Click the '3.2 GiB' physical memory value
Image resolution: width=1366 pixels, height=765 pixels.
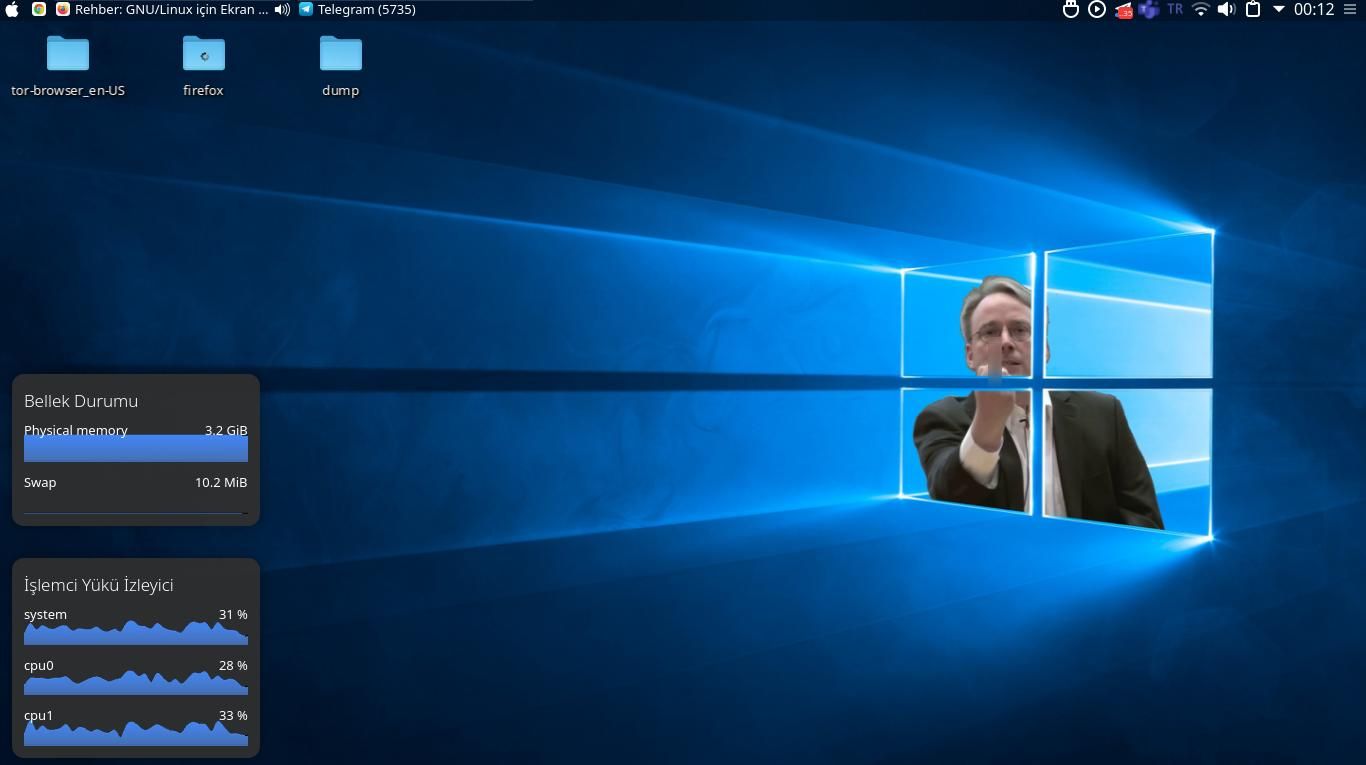pos(226,430)
